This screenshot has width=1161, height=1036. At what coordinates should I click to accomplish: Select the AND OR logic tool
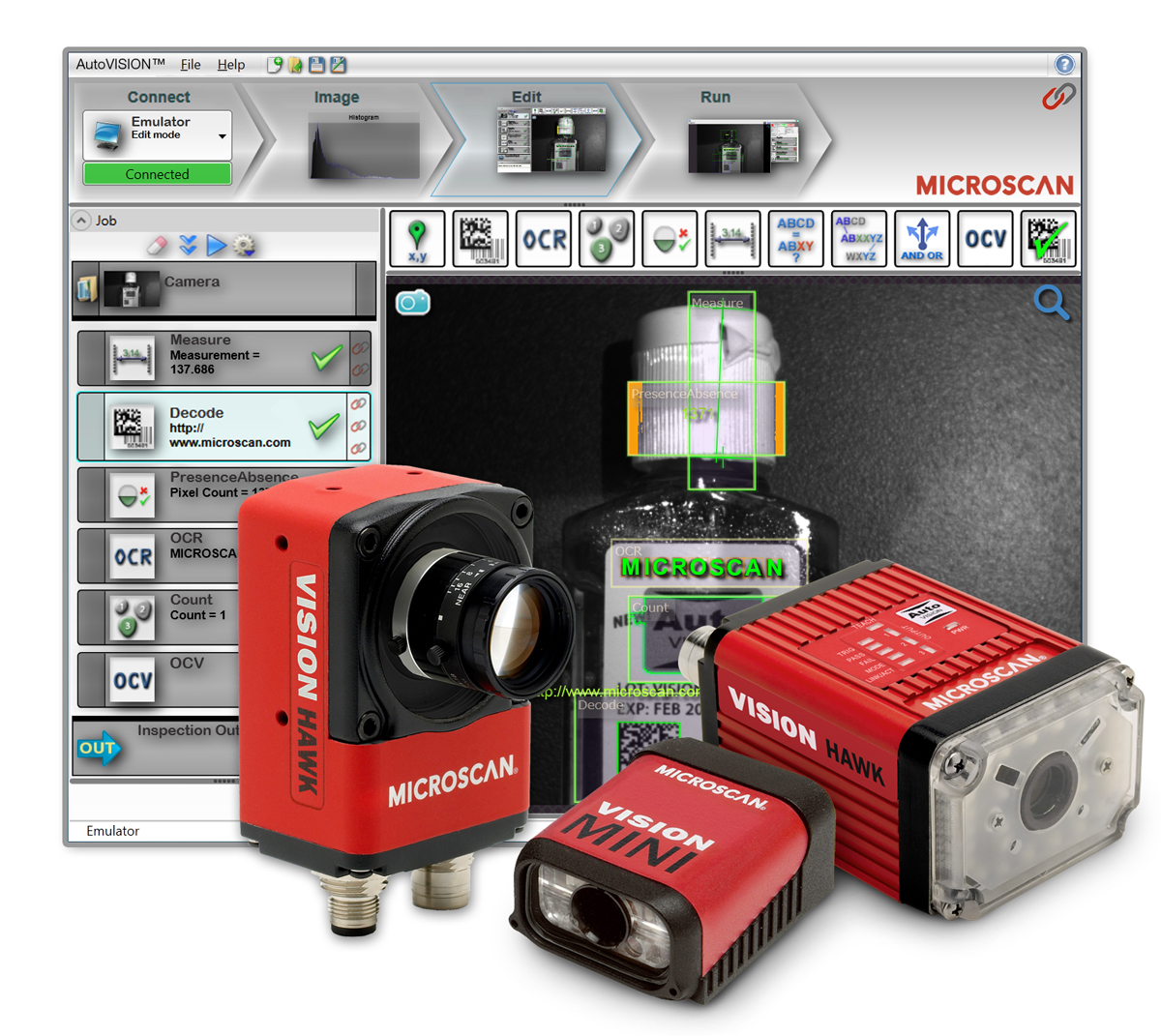pyautogui.click(x=921, y=239)
